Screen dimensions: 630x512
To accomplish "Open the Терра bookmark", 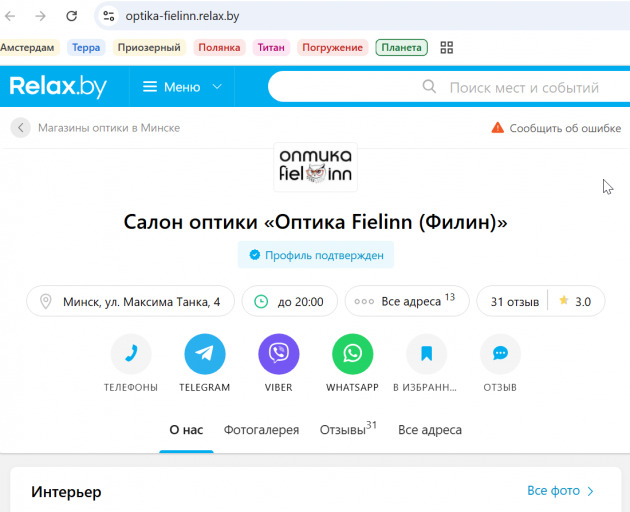I will (x=86, y=47).
